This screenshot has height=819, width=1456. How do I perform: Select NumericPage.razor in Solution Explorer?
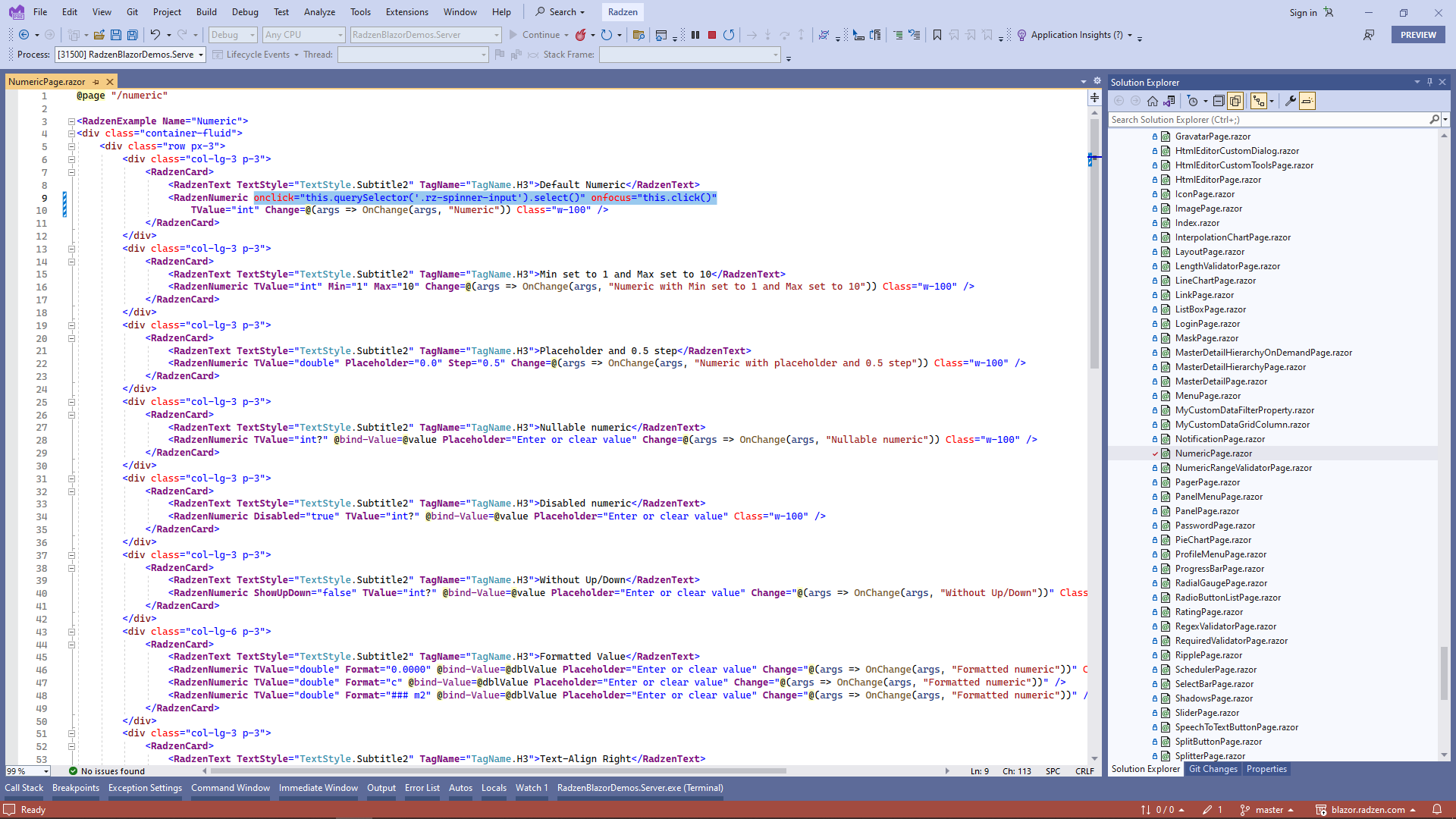tap(1213, 453)
